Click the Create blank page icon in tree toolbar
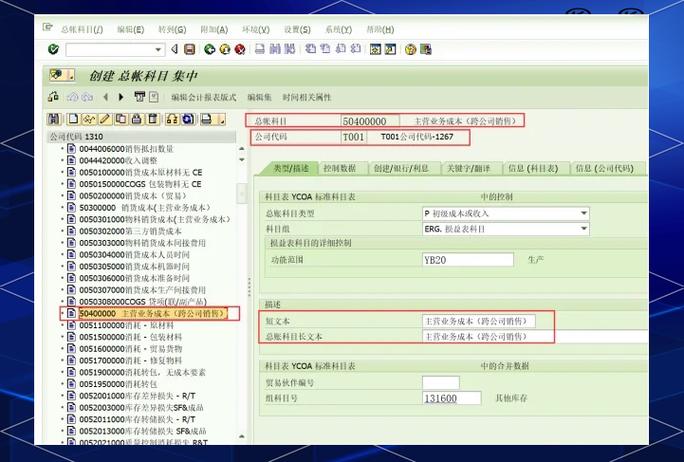Viewport: 684px width, 462px height. pos(73,119)
